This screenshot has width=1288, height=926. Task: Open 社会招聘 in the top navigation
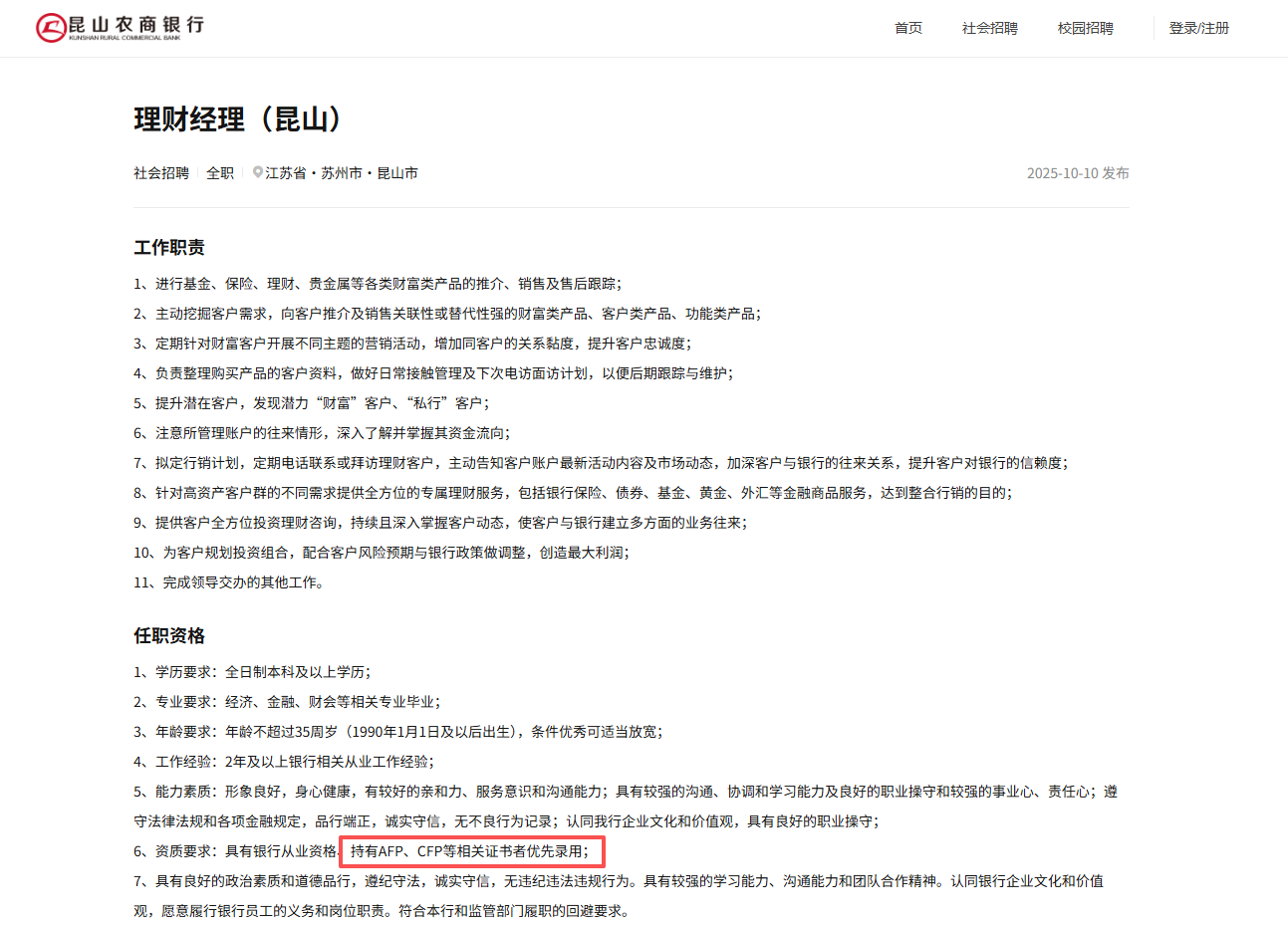pos(989,28)
